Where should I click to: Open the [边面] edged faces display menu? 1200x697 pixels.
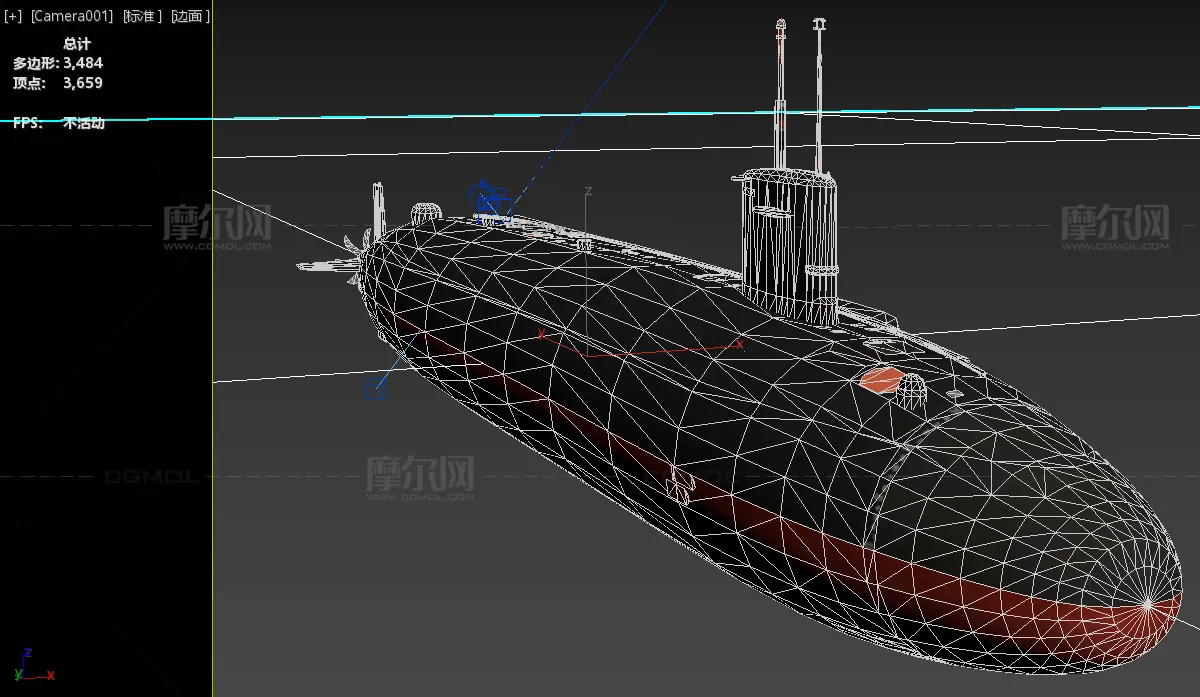190,17
